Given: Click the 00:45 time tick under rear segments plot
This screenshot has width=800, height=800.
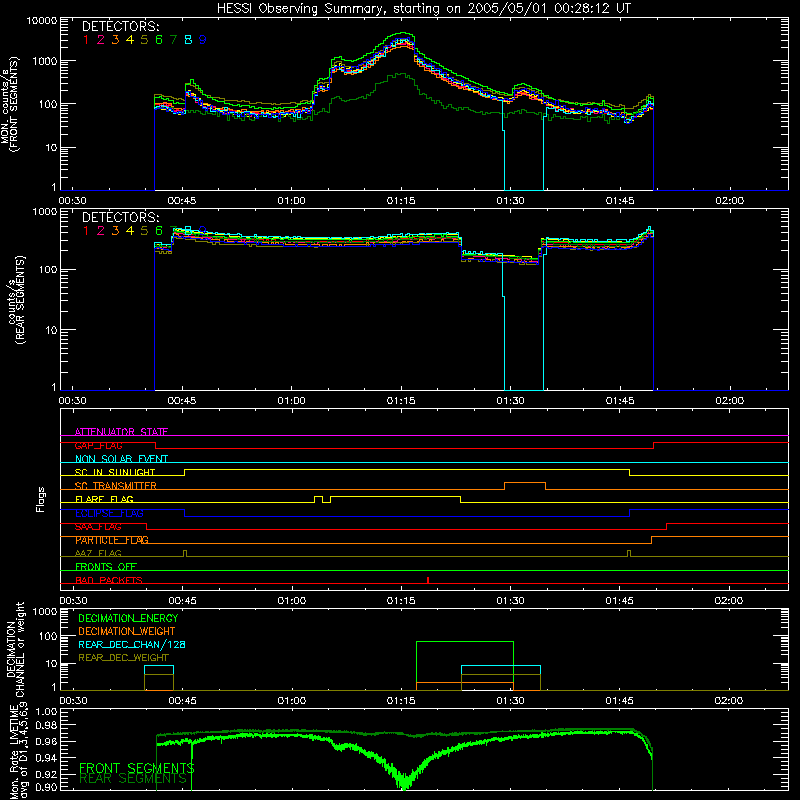Looking at the screenshot, I should tap(182, 401).
